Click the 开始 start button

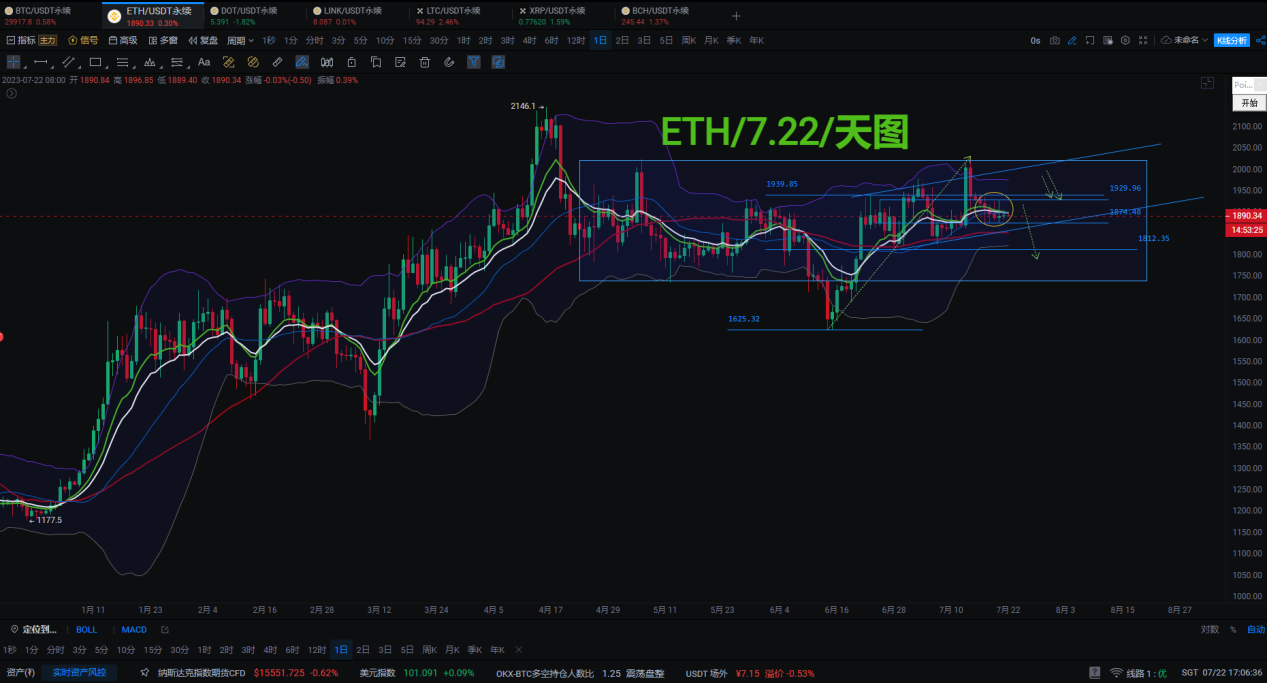pyautogui.click(x=1248, y=103)
